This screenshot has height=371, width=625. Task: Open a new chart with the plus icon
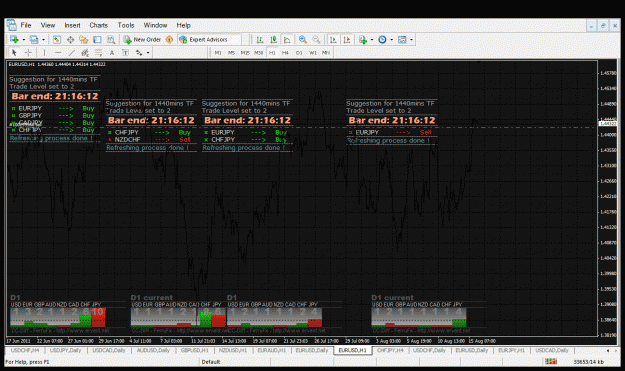coord(14,39)
